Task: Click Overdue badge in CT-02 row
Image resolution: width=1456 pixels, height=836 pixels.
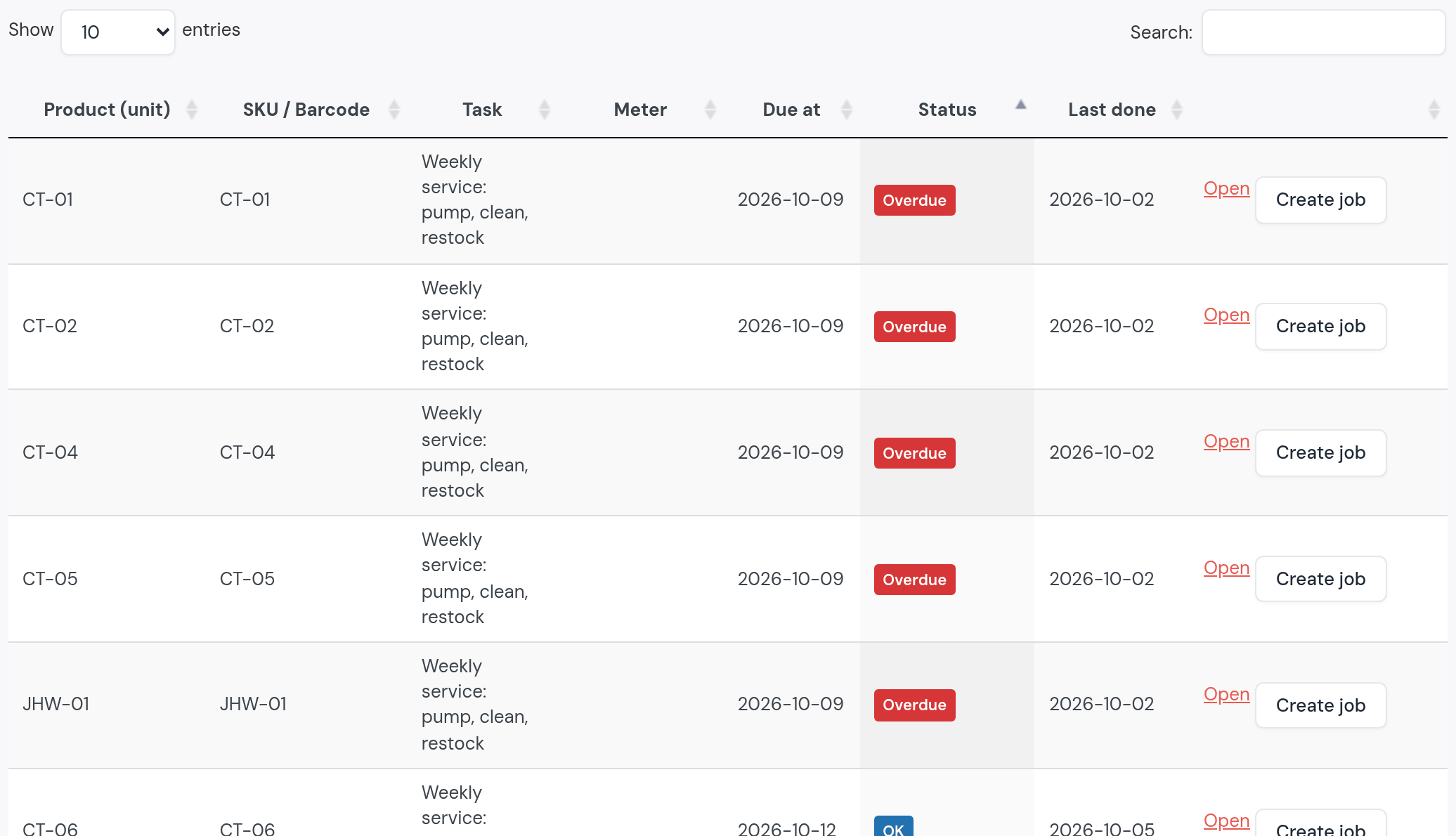Action: tap(914, 327)
